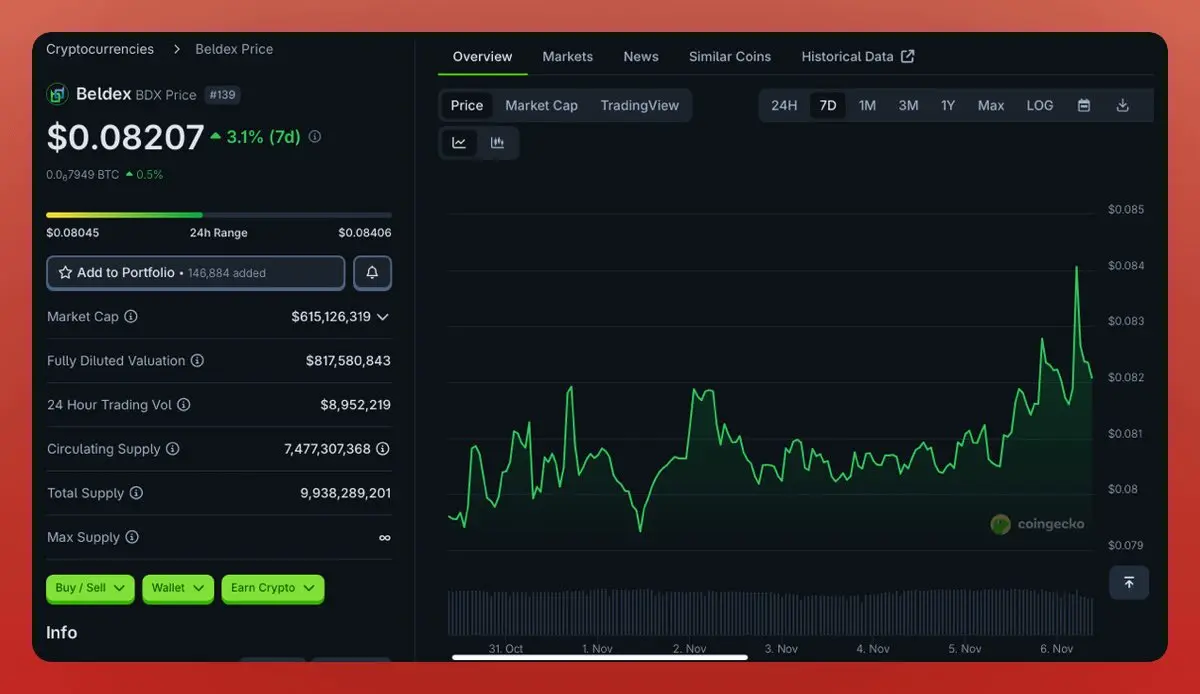
Task: Click the 9,938,289,201 total supply value
Action: [x=346, y=493]
